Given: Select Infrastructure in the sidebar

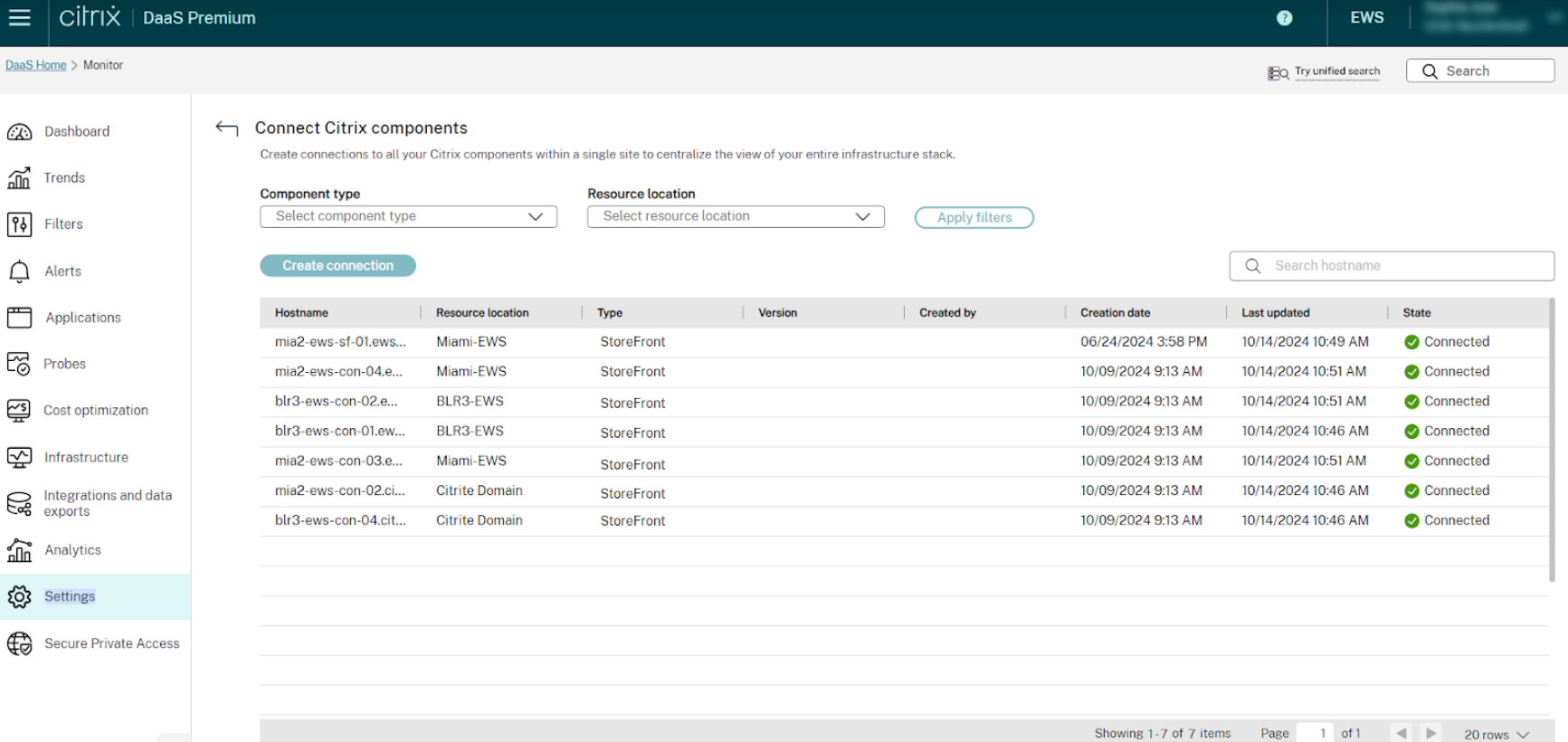Looking at the screenshot, I should 86,458.
